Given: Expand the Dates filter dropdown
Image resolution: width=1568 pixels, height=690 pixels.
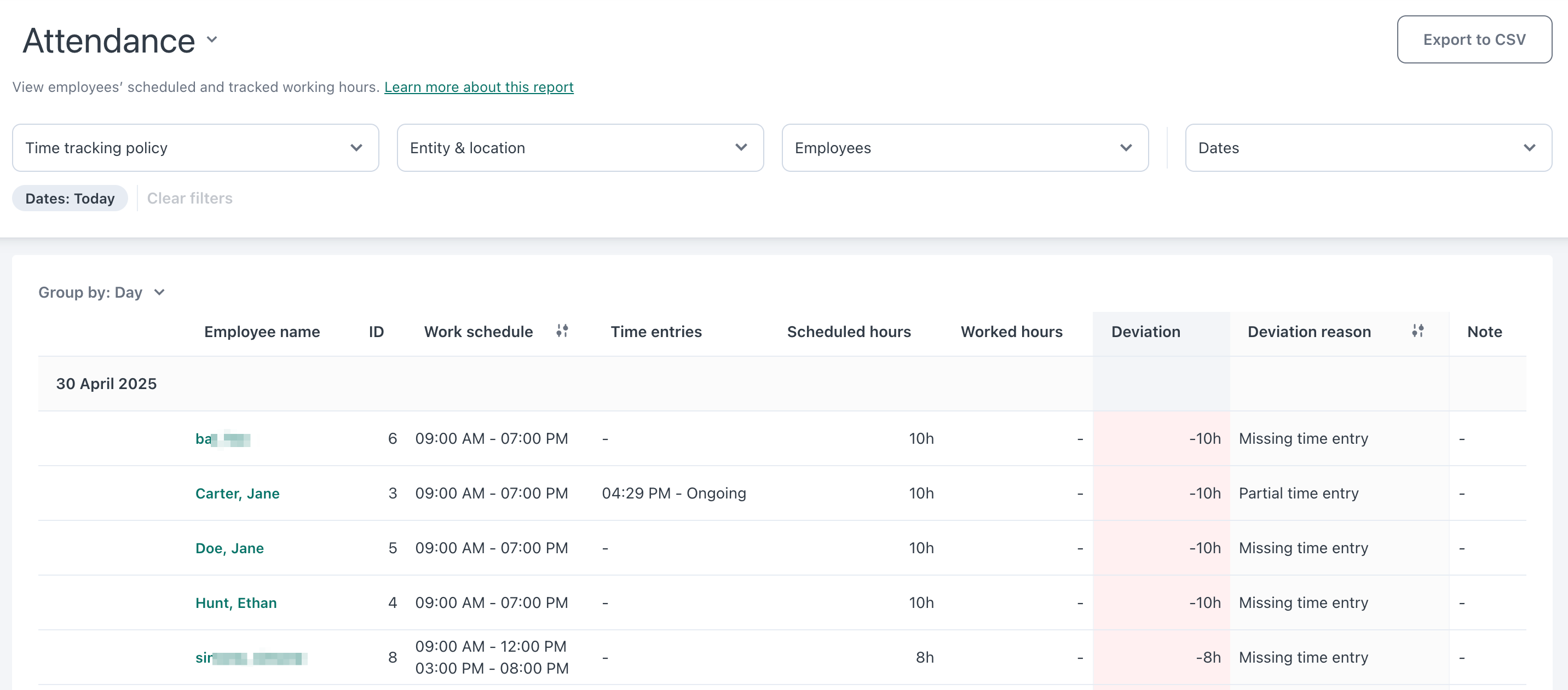Looking at the screenshot, I should pyautogui.click(x=1368, y=148).
